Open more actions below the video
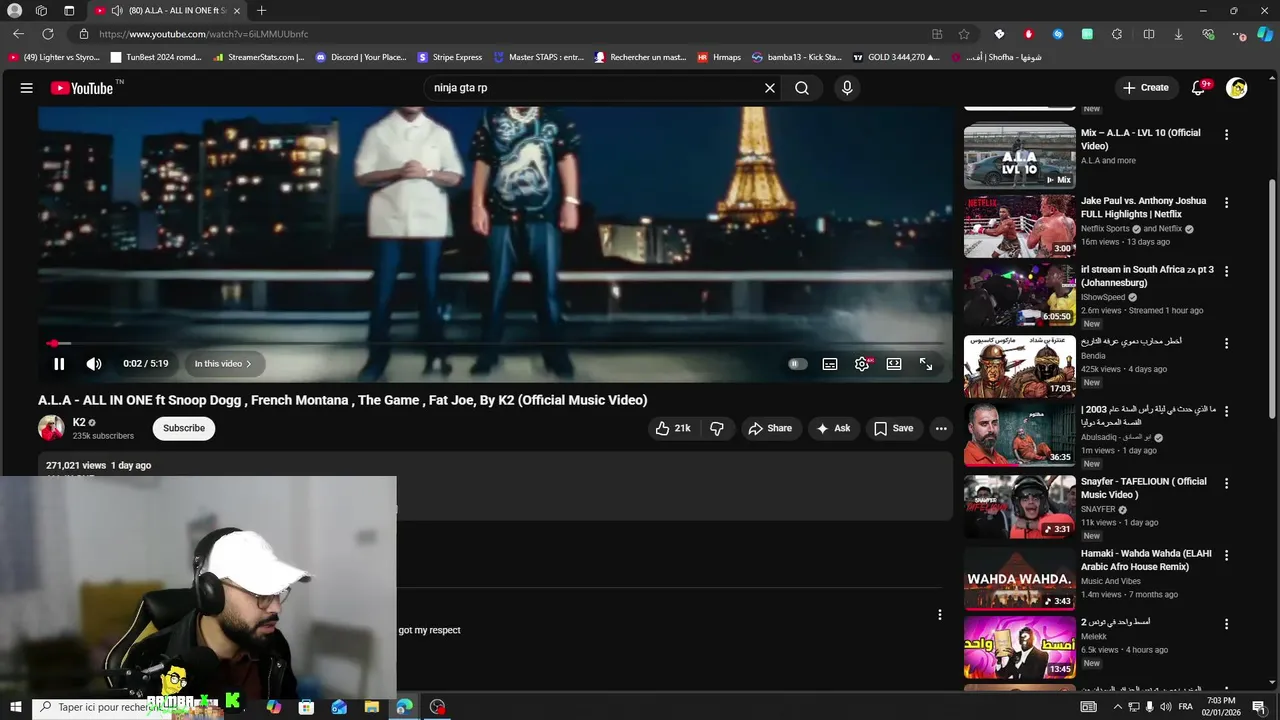Image resolution: width=1280 pixels, height=720 pixels. pos(941,428)
